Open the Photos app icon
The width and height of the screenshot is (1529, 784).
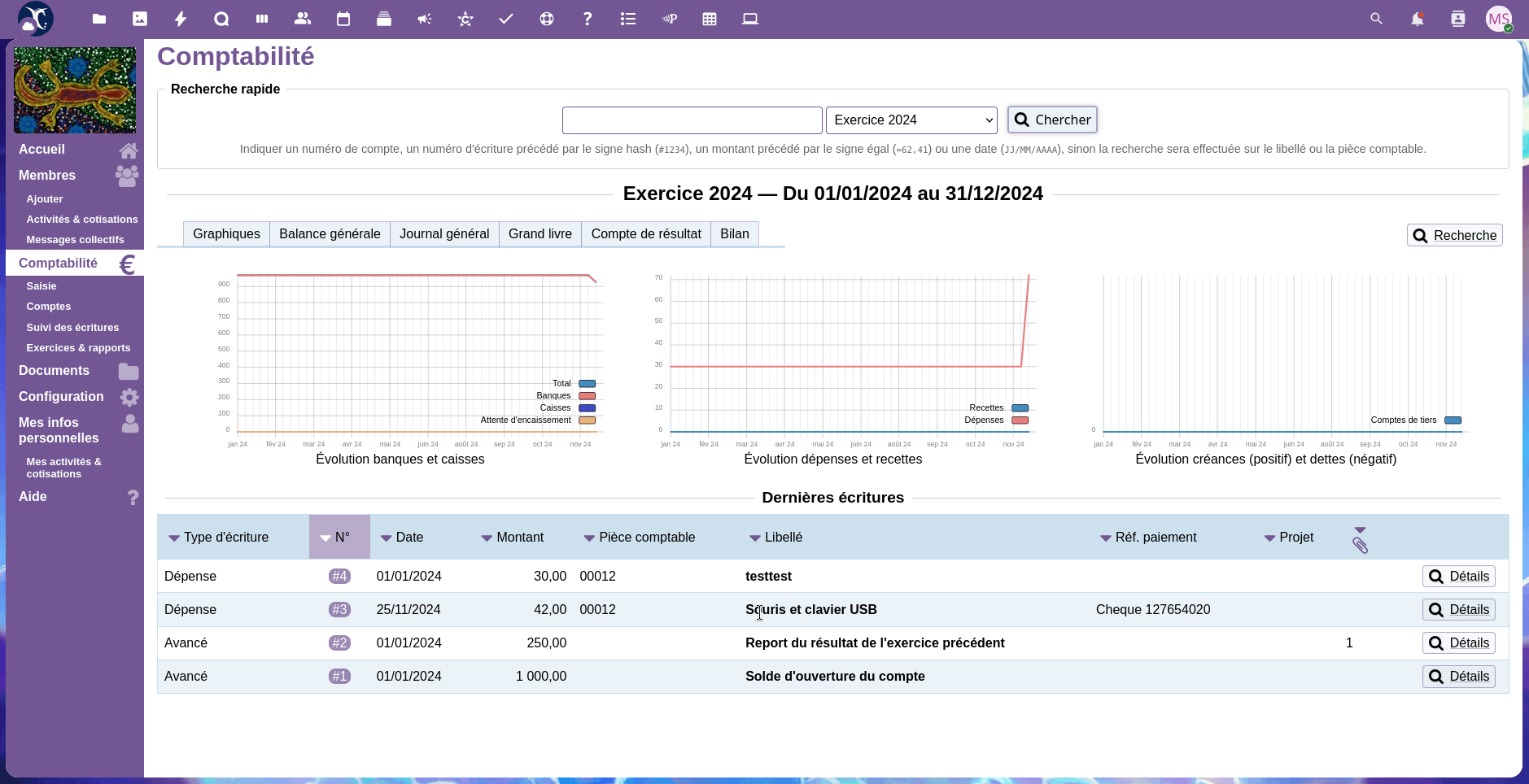point(140,19)
